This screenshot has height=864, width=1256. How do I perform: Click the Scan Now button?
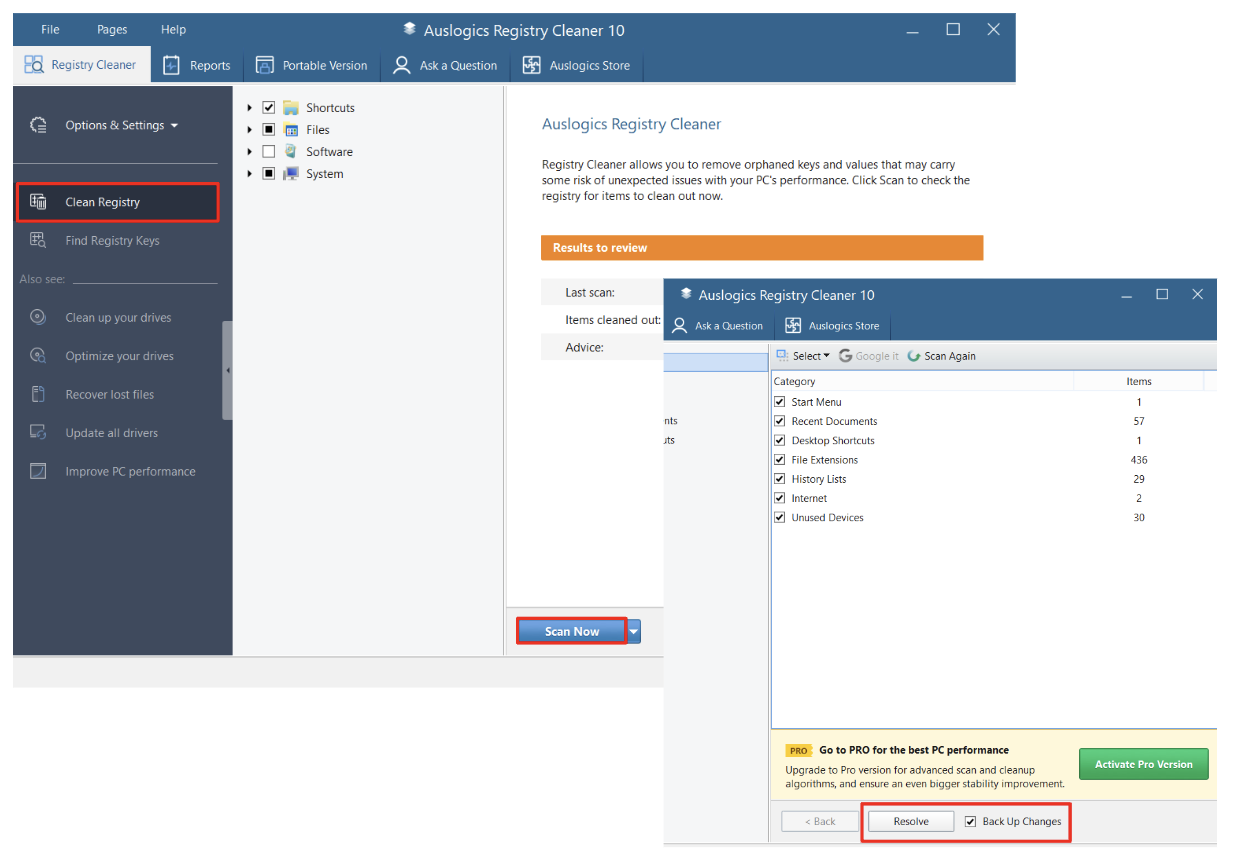(571, 630)
